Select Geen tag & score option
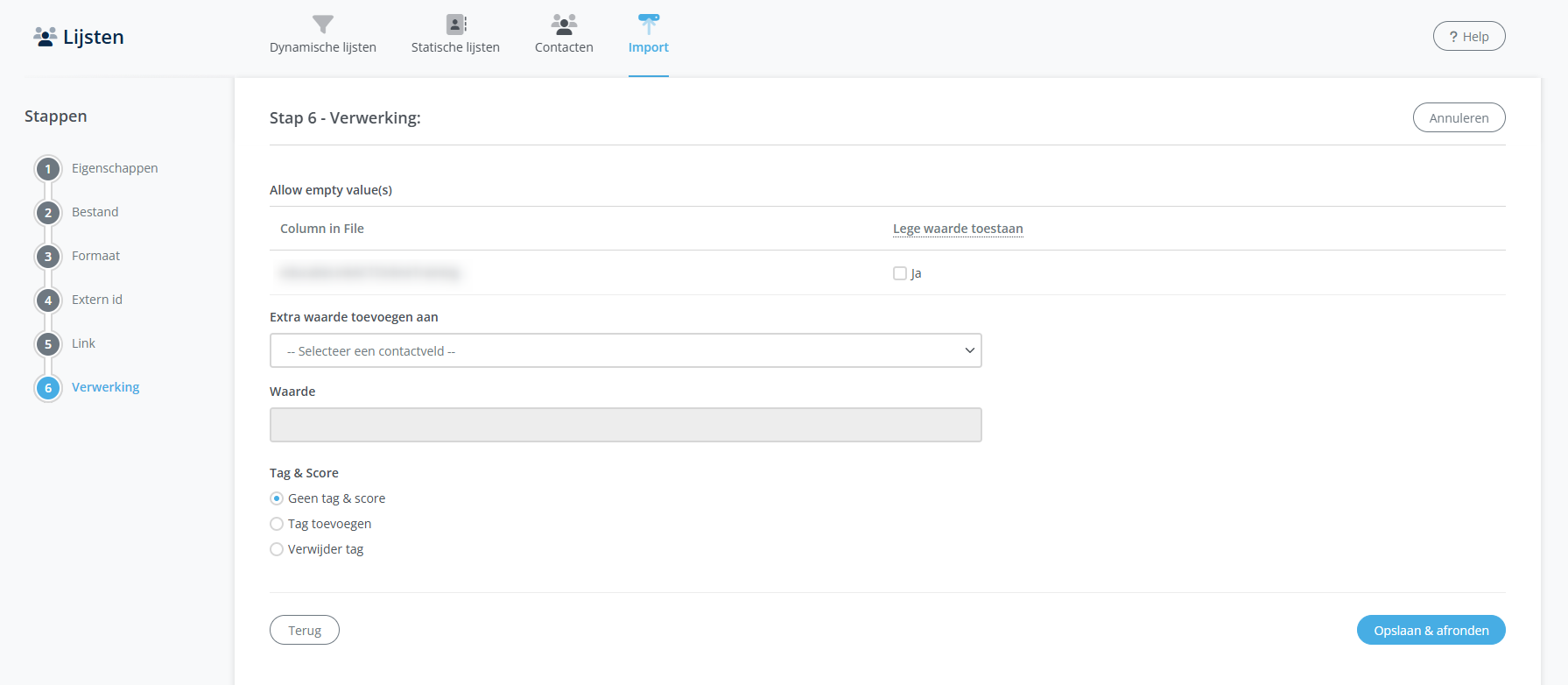The image size is (1568, 685). coord(277,498)
